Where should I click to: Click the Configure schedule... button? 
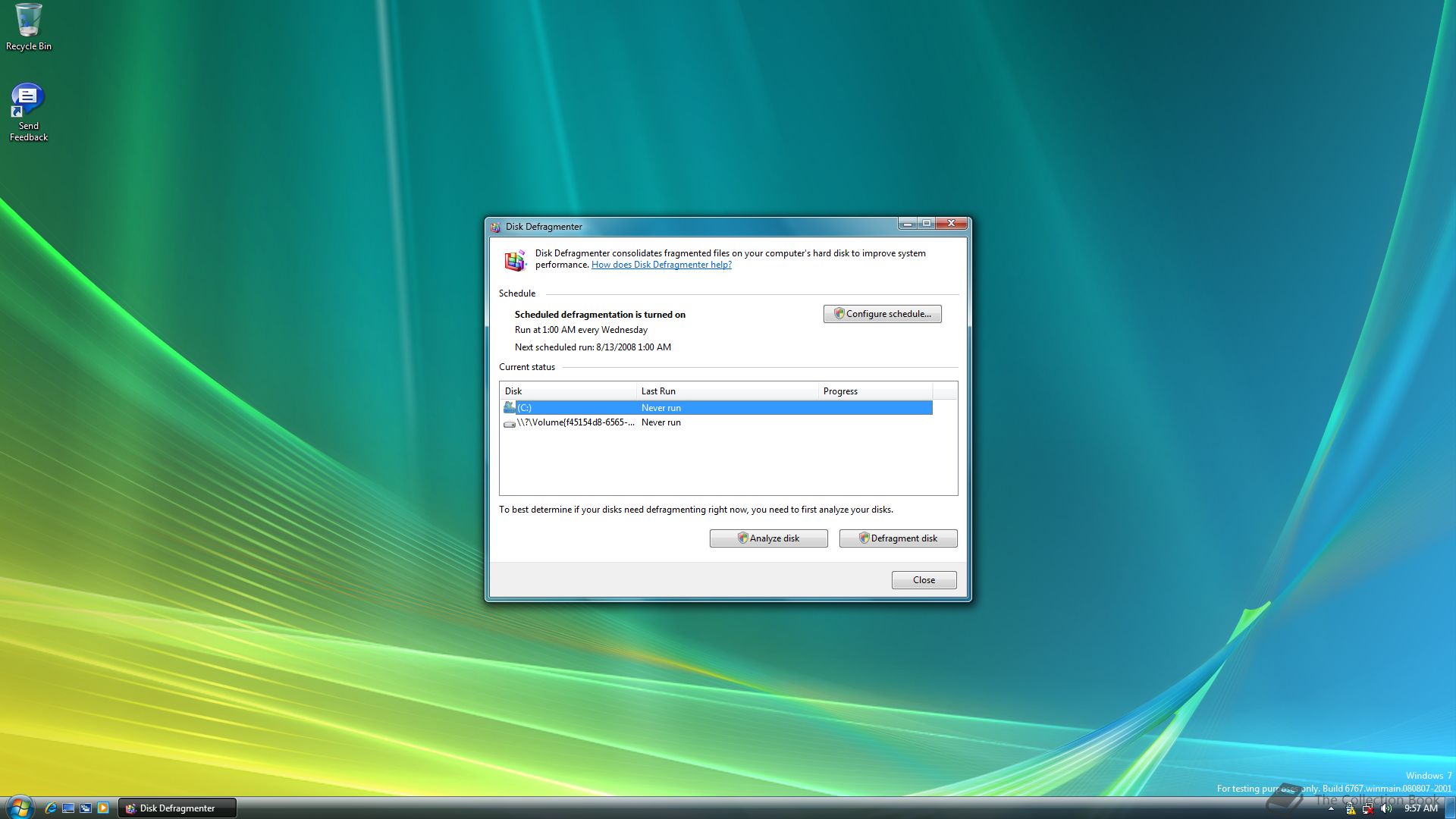point(882,314)
